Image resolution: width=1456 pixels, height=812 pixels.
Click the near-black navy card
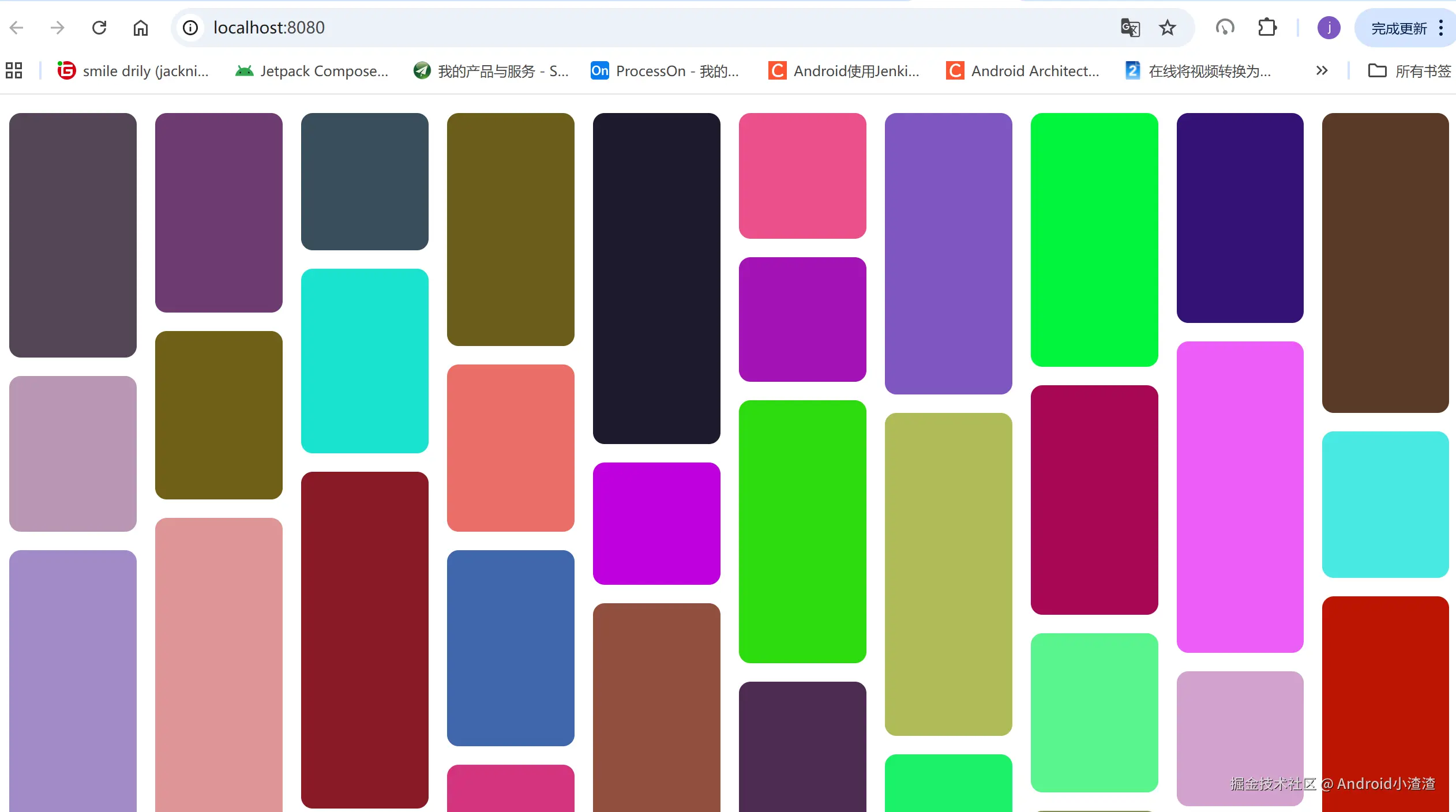pos(656,279)
